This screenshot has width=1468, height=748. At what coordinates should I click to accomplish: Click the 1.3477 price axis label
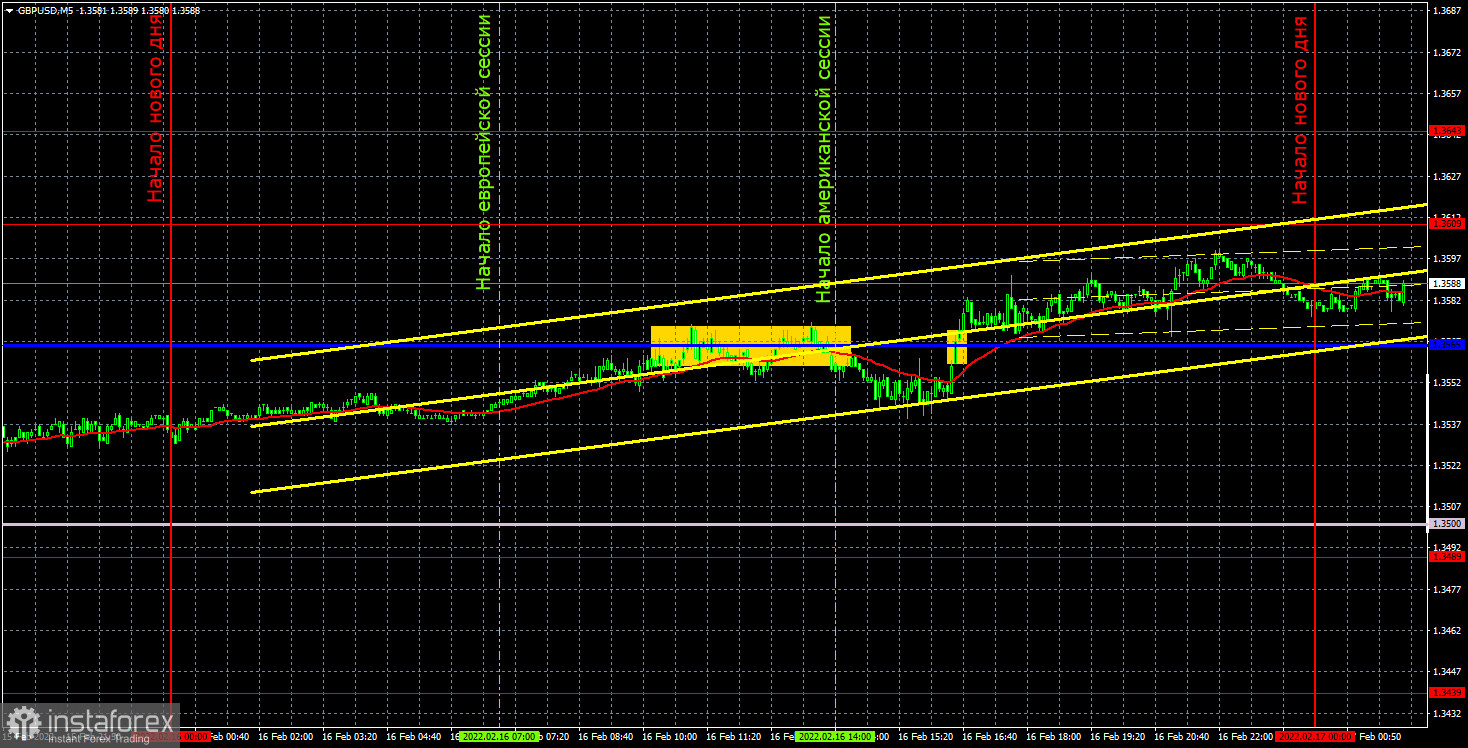pyautogui.click(x=1446, y=590)
